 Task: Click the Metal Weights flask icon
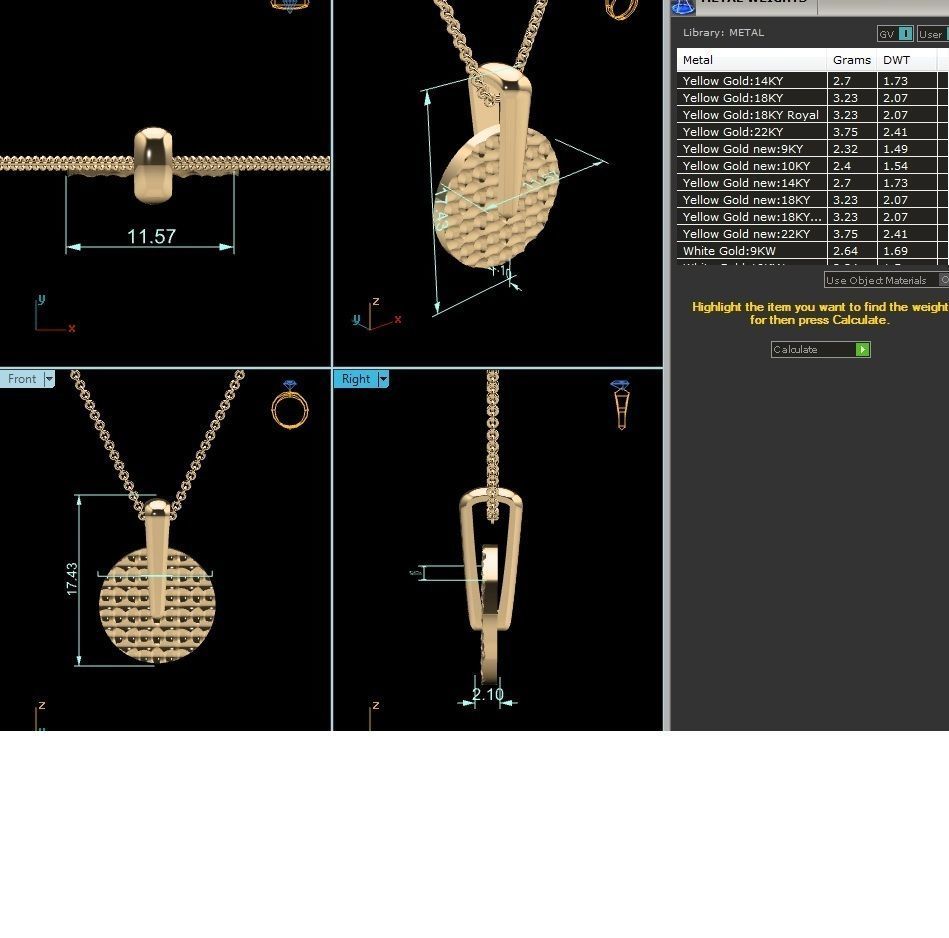click(683, 7)
